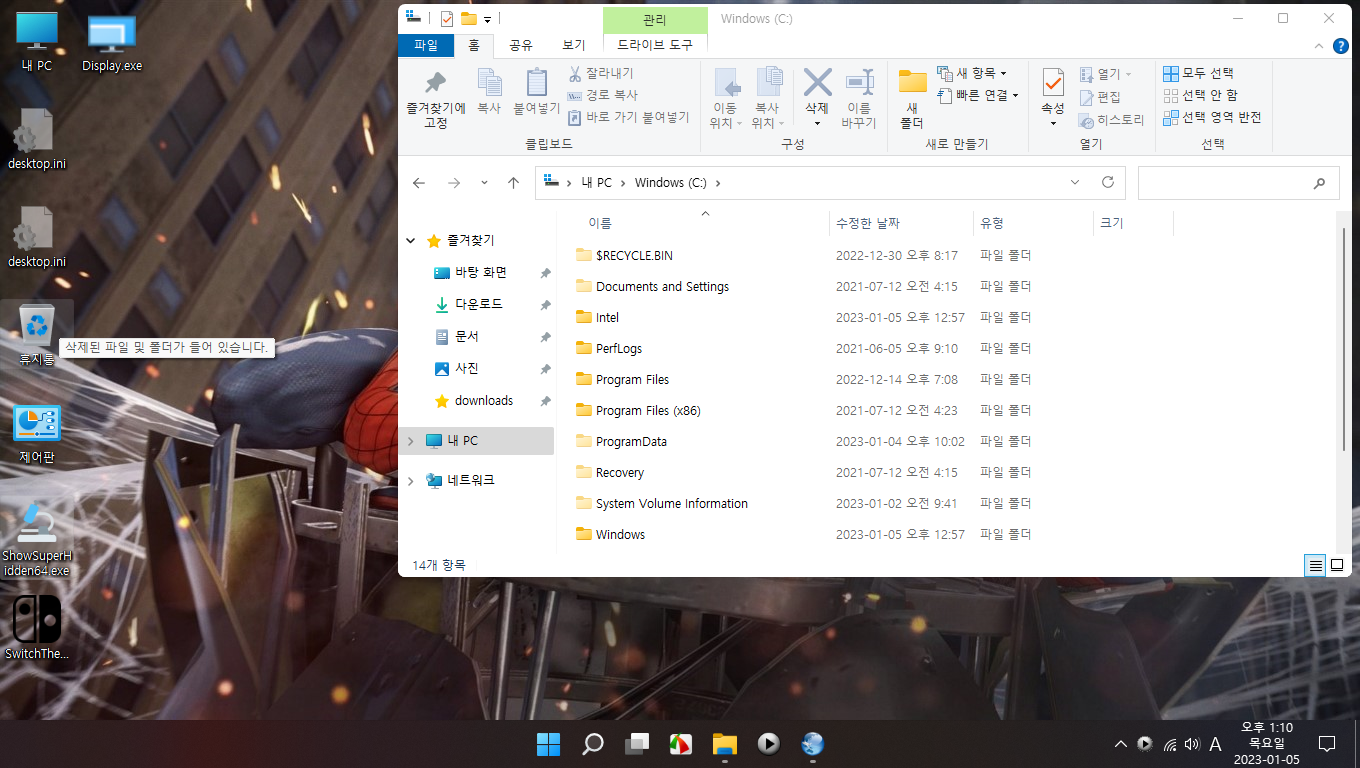1360x768 pixels.
Task: Select the 제어판 desktop icon
Action: (37, 434)
